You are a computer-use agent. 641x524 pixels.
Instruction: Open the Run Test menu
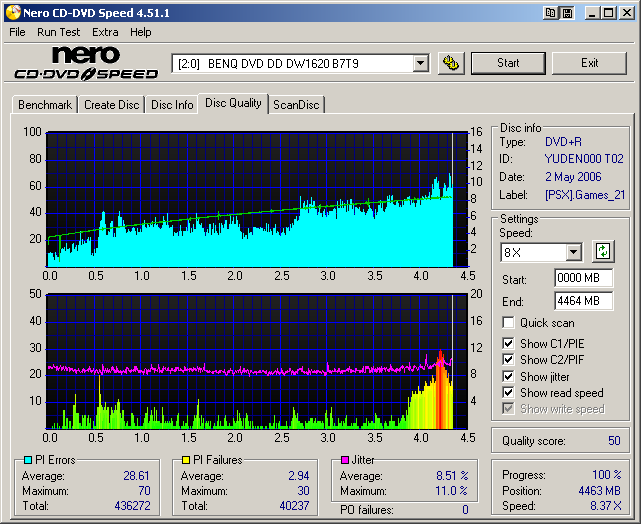coord(59,32)
